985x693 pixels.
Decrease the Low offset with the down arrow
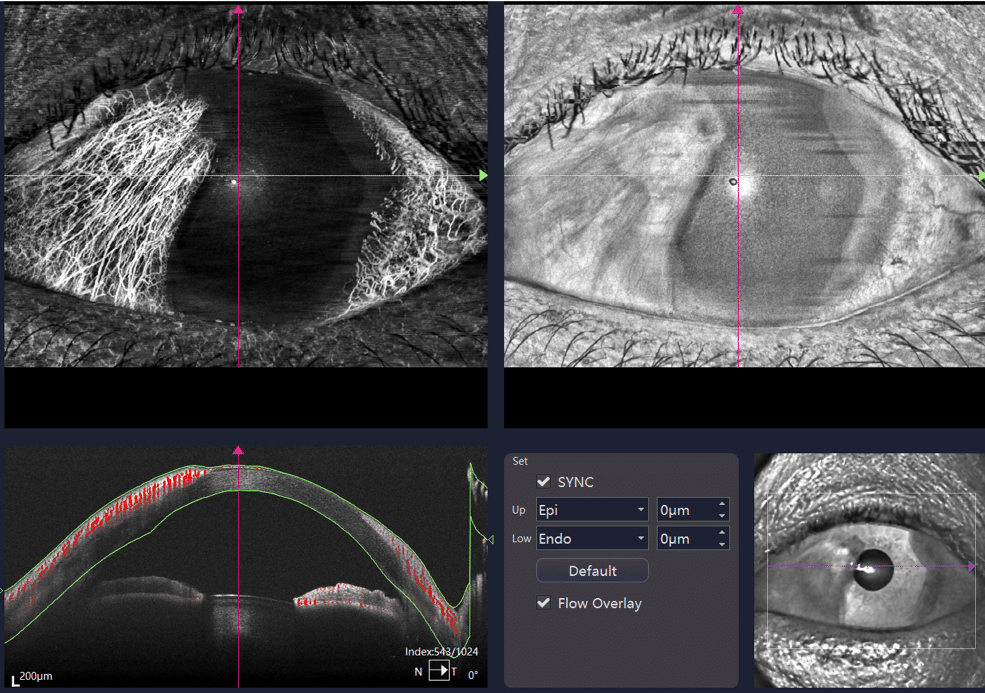click(722, 545)
